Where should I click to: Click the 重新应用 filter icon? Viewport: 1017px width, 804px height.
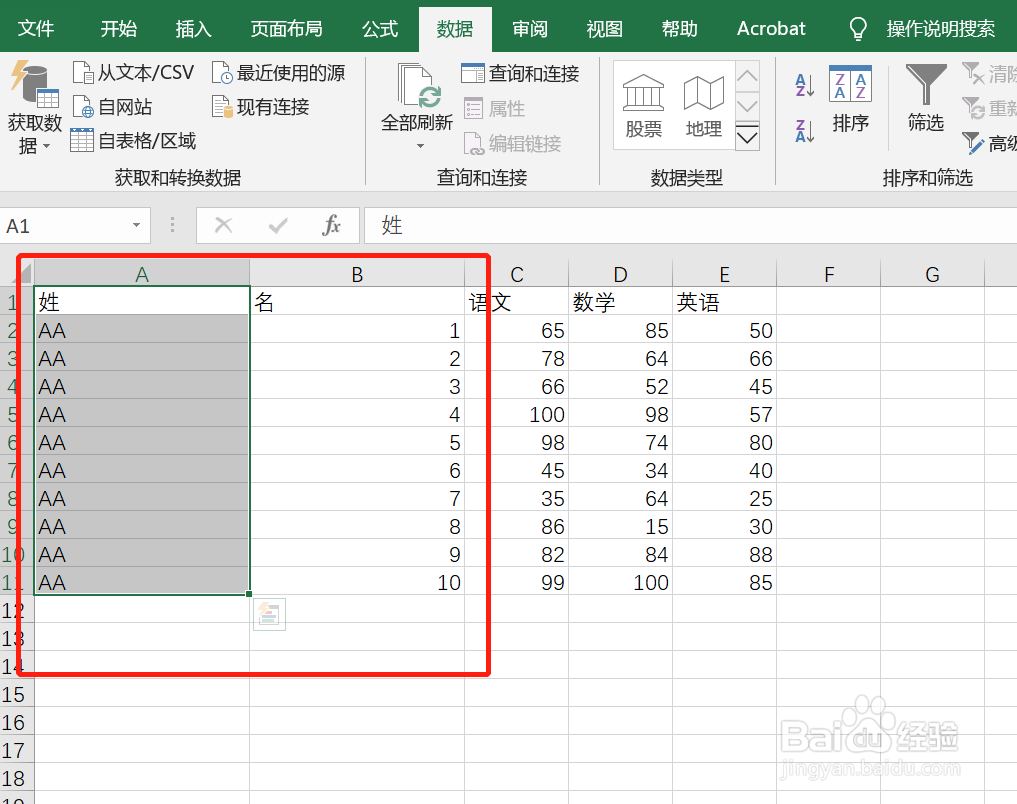tap(974, 108)
